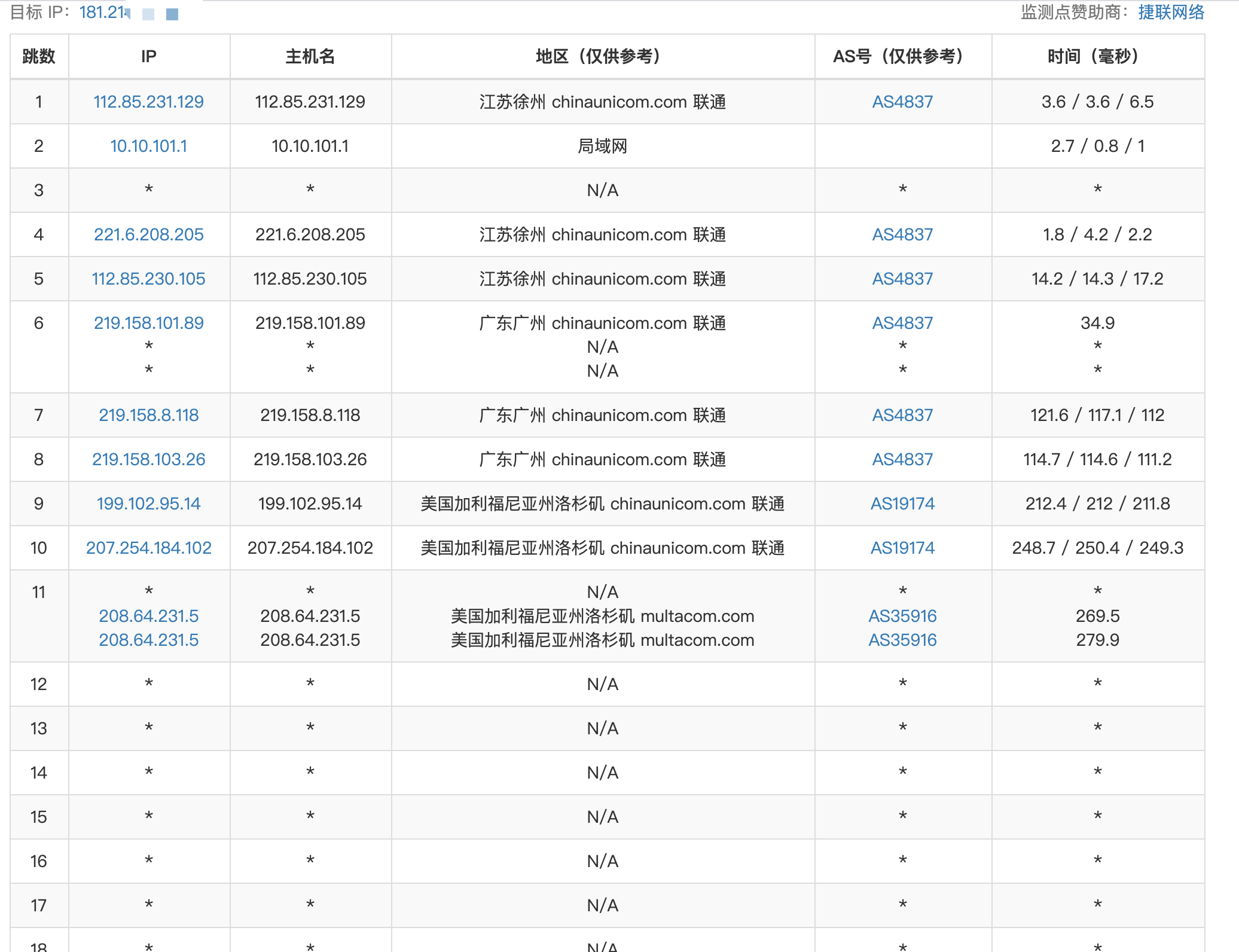This screenshot has width=1239, height=952.
Task: Click the 10.10.101.1 IP link
Action: click(x=148, y=146)
